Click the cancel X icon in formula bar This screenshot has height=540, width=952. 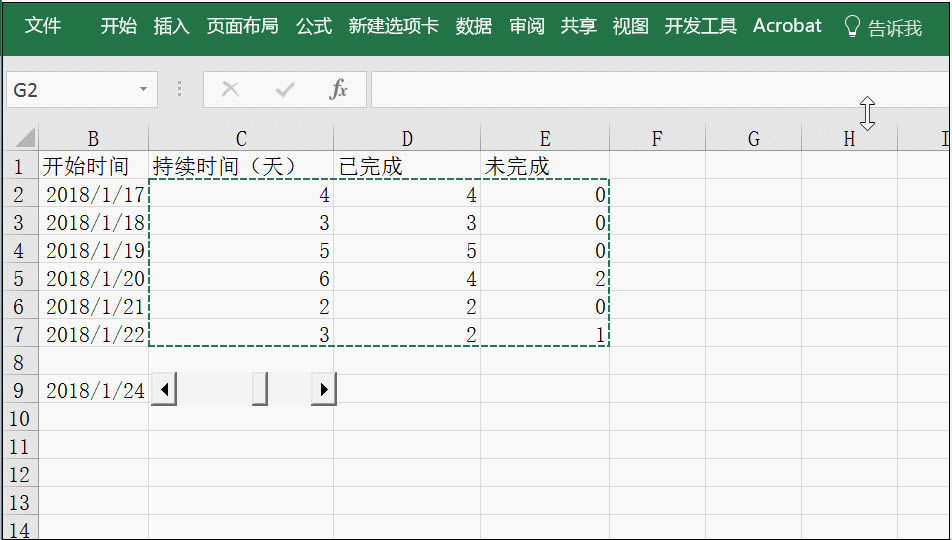click(x=230, y=90)
